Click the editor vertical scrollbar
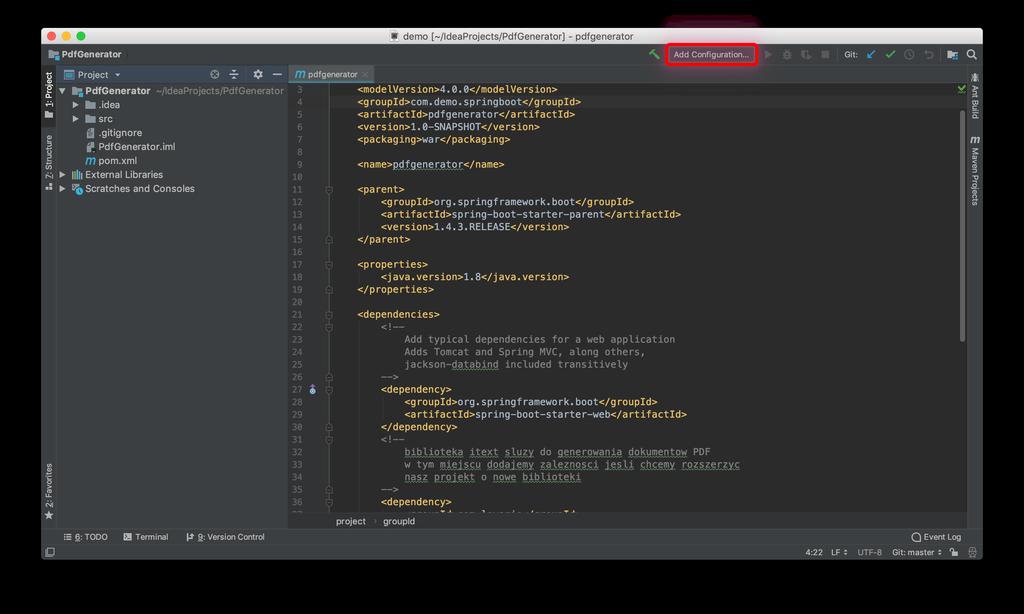This screenshot has height=614, width=1024. coord(962,225)
